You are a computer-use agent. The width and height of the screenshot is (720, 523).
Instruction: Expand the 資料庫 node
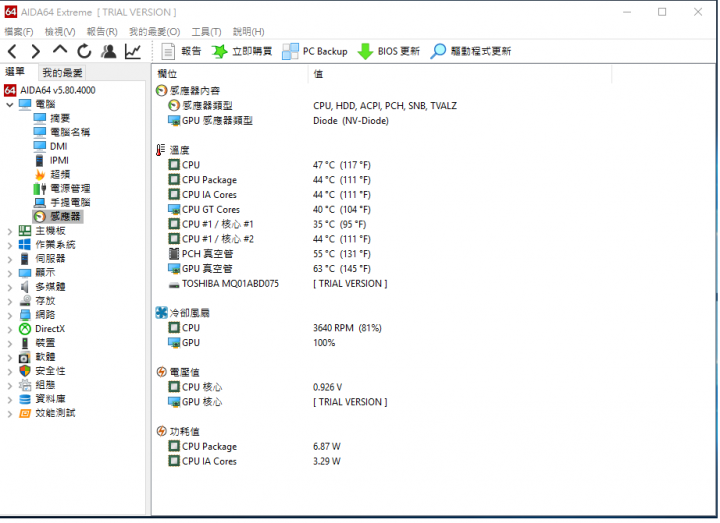click(10, 400)
